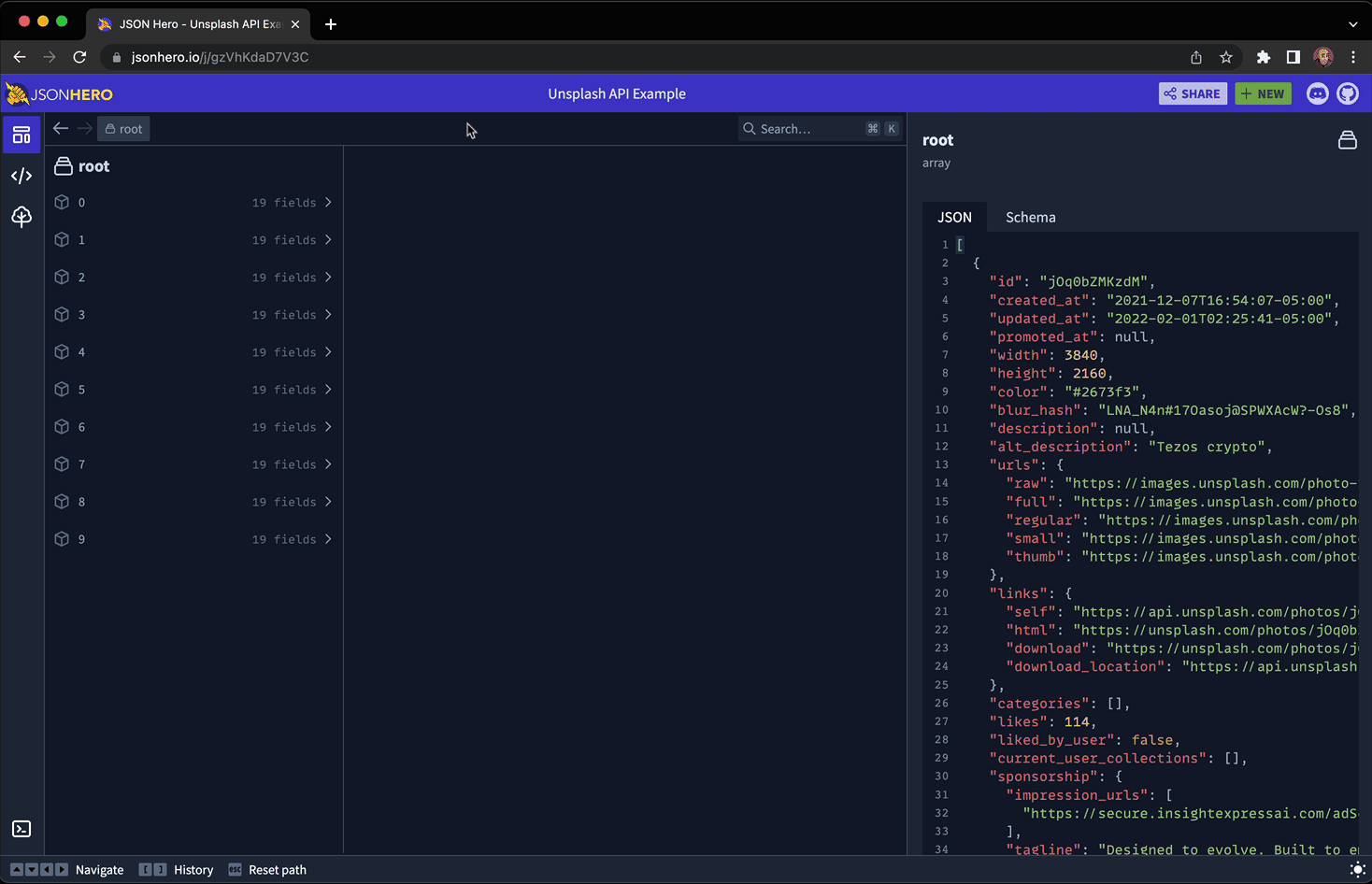Click the JSONHERO logo in the header
The height and width of the screenshot is (884, 1372).
pyautogui.click(x=59, y=93)
